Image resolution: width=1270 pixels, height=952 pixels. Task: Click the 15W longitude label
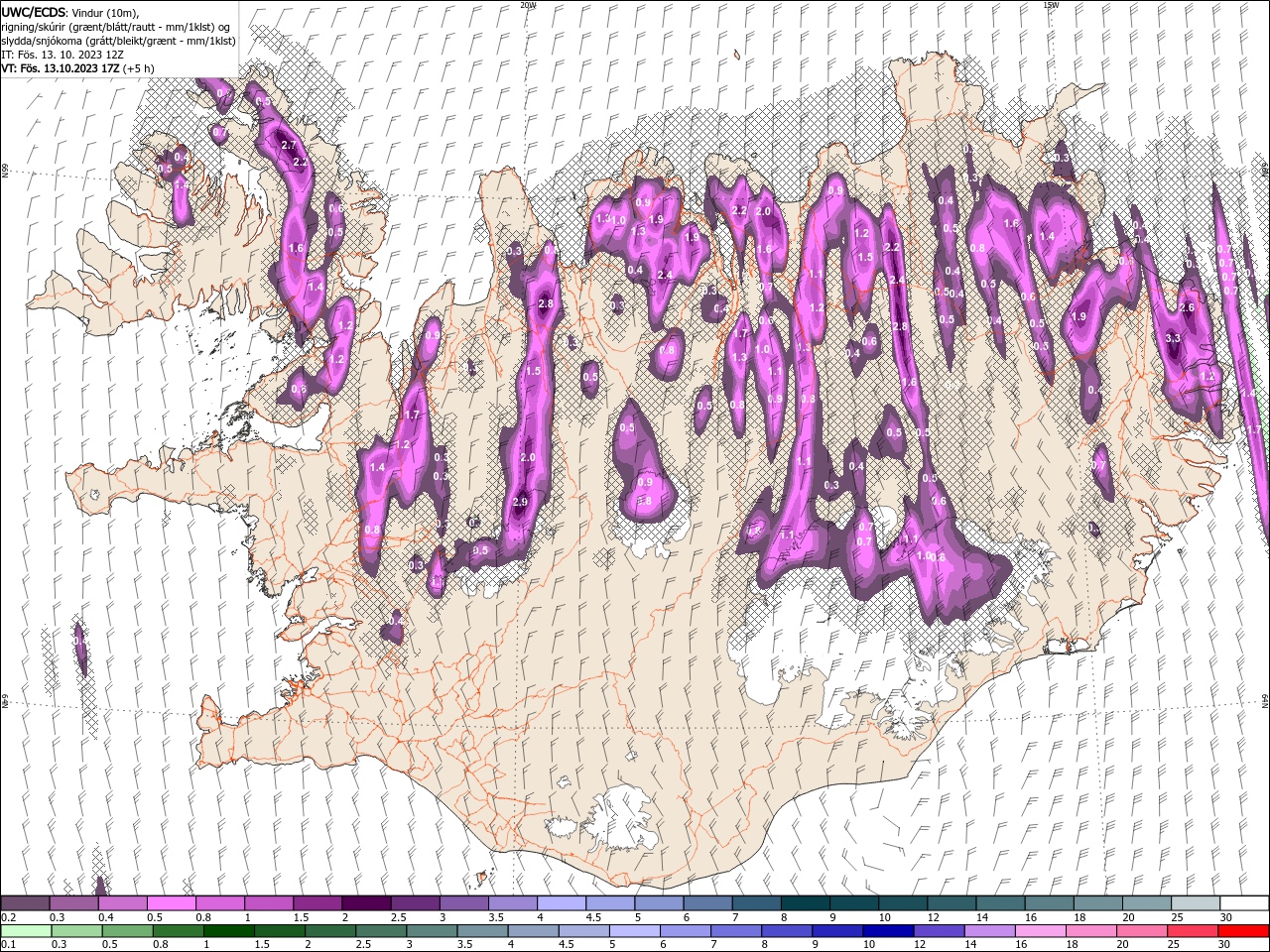point(1050,4)
